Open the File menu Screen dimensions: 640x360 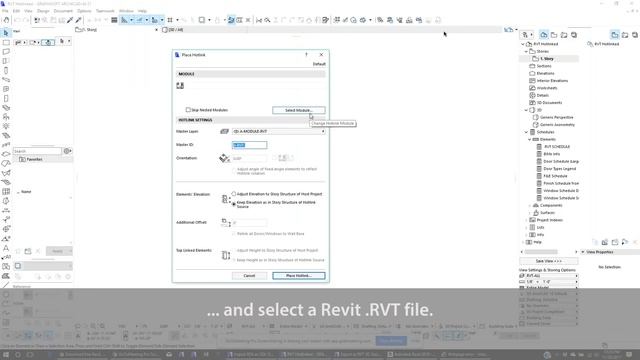5,11
